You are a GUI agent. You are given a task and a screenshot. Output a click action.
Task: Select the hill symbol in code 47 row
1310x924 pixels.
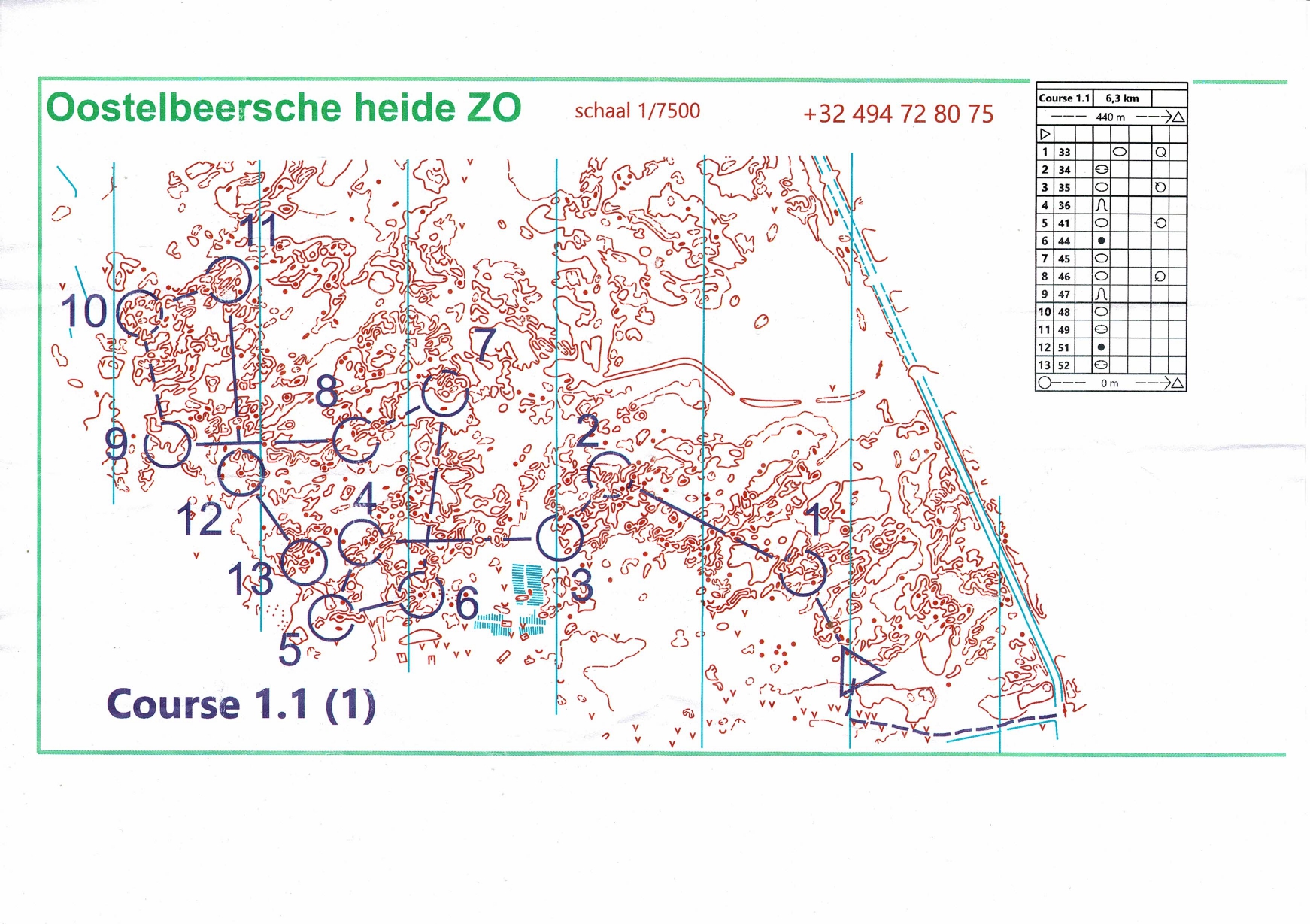pos(1102,294)
